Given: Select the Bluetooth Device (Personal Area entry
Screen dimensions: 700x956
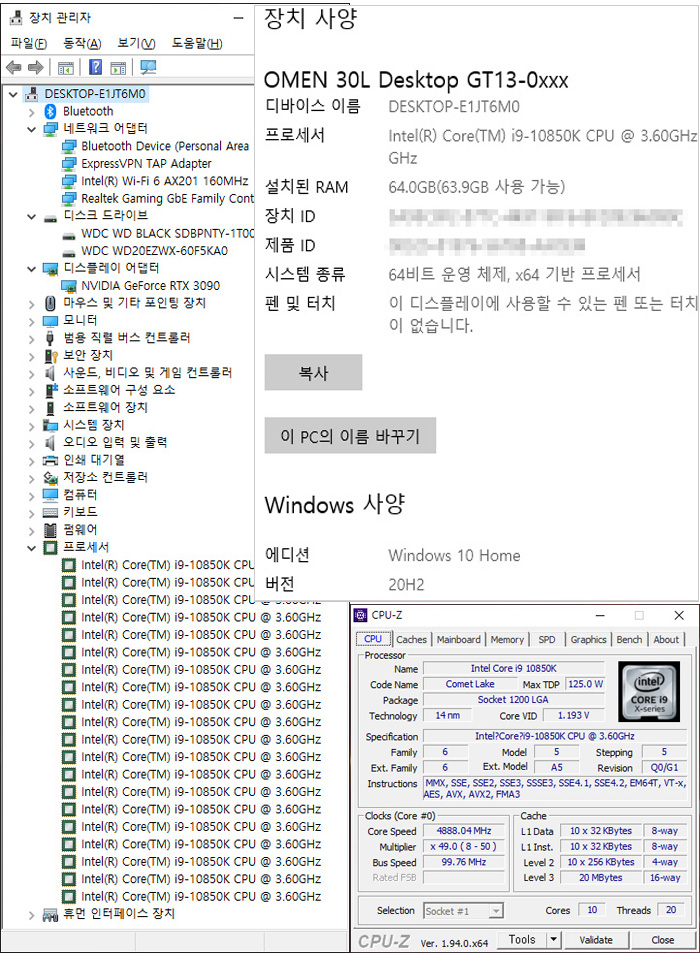Looking at the screenshot, I should 165,146.
